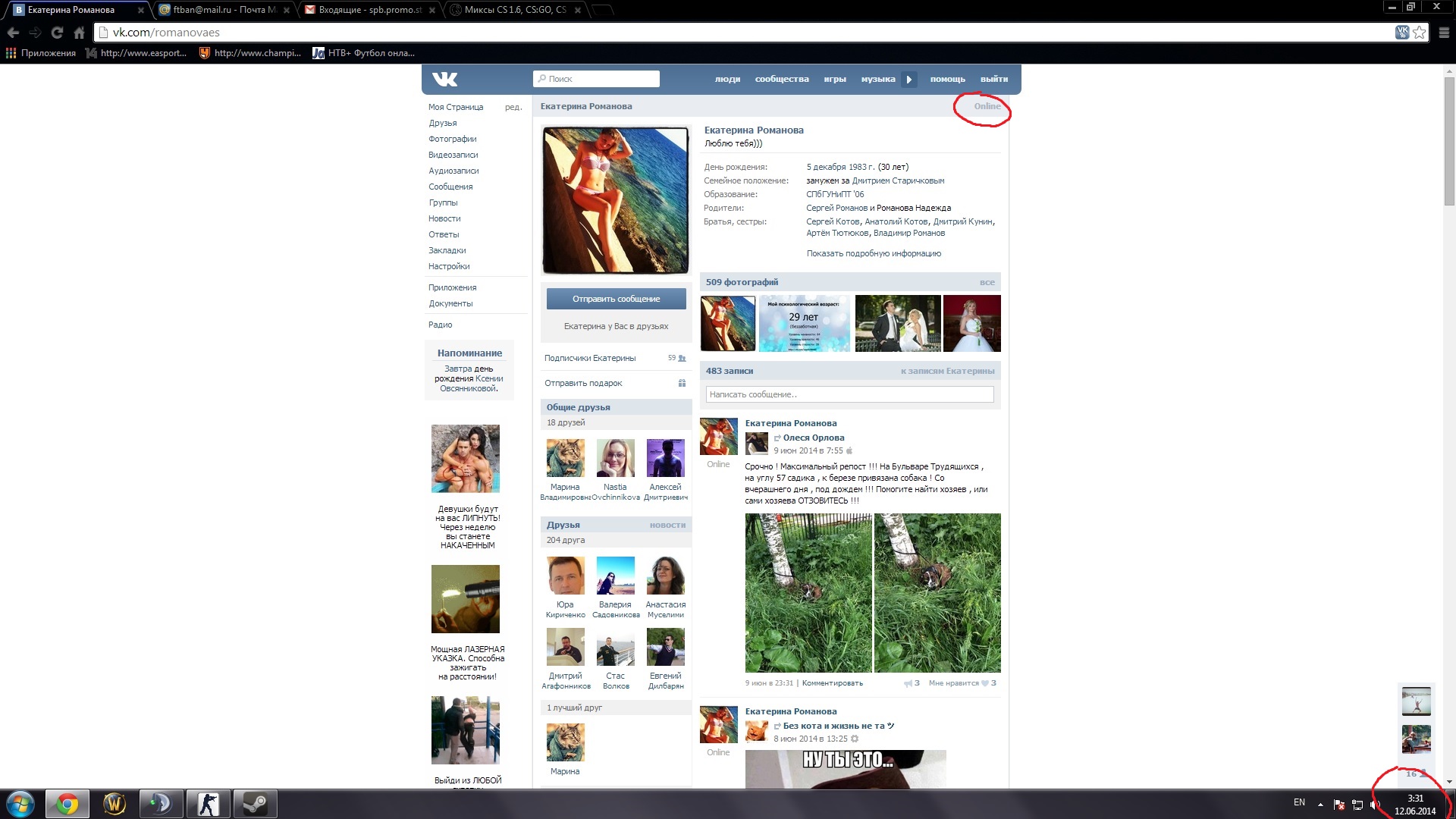Open Chrome from the taskbar

point(67,804)
